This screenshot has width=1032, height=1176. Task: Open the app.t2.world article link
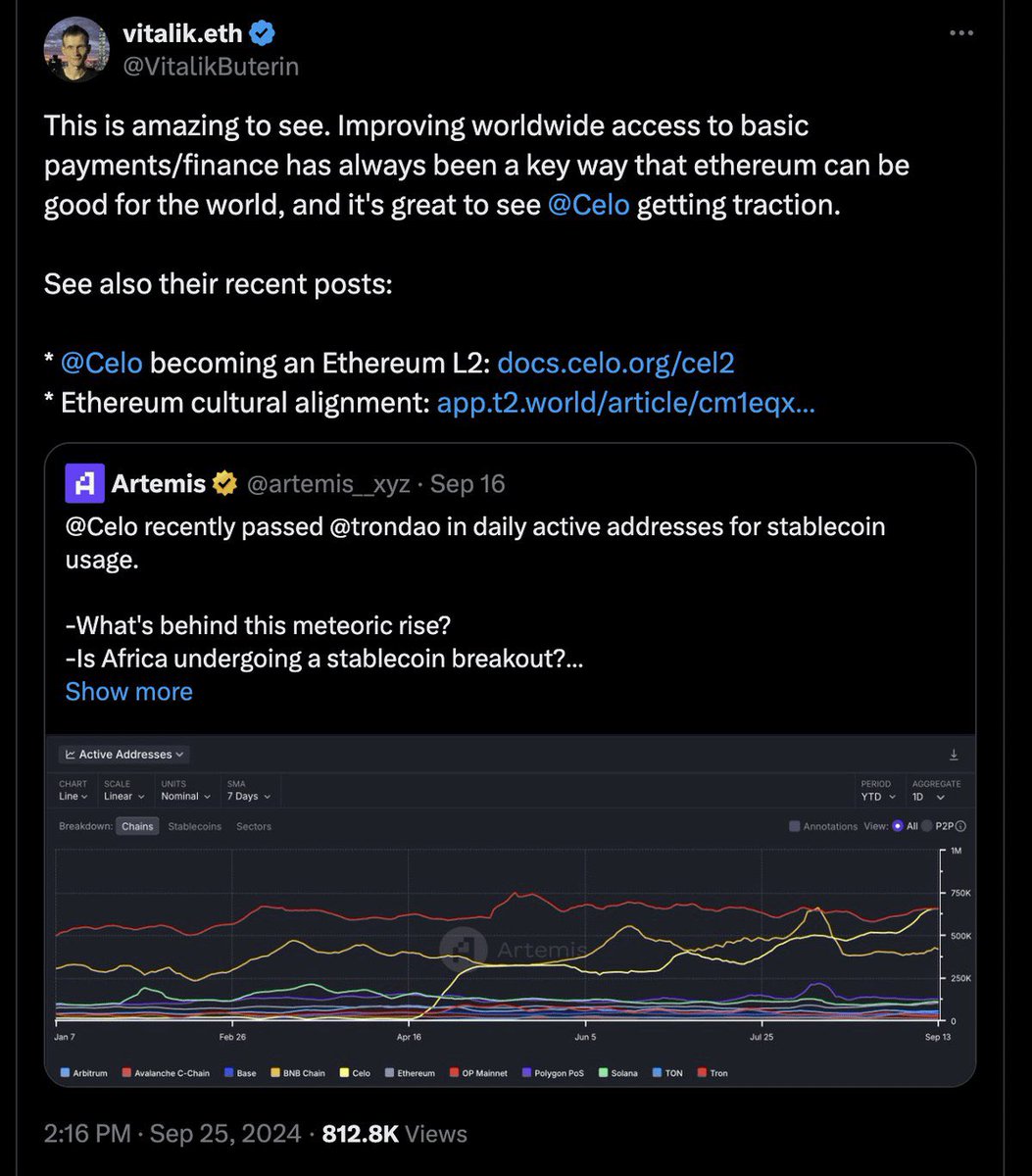[625, 403]
